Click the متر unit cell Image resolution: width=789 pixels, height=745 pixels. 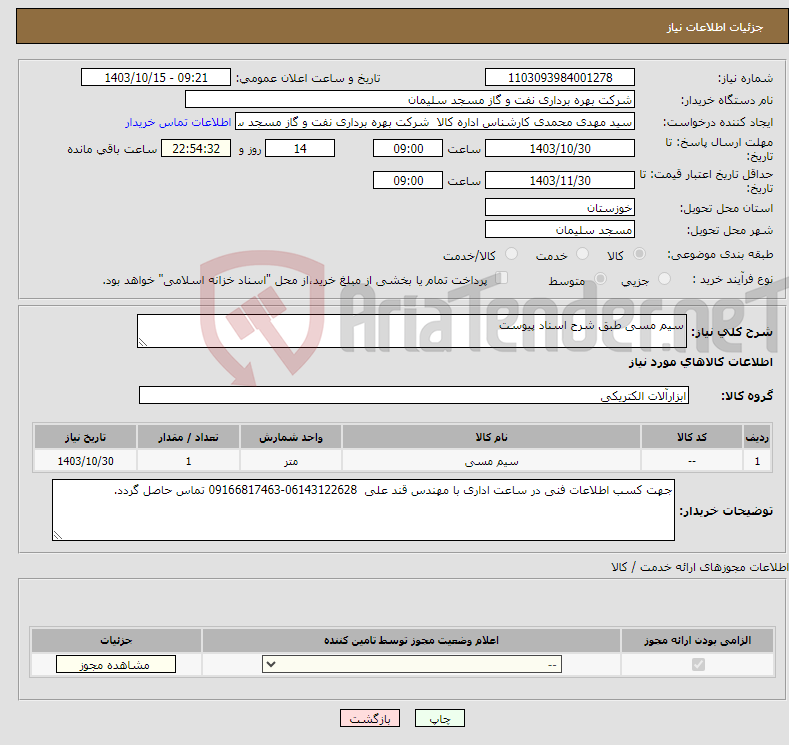291,461
